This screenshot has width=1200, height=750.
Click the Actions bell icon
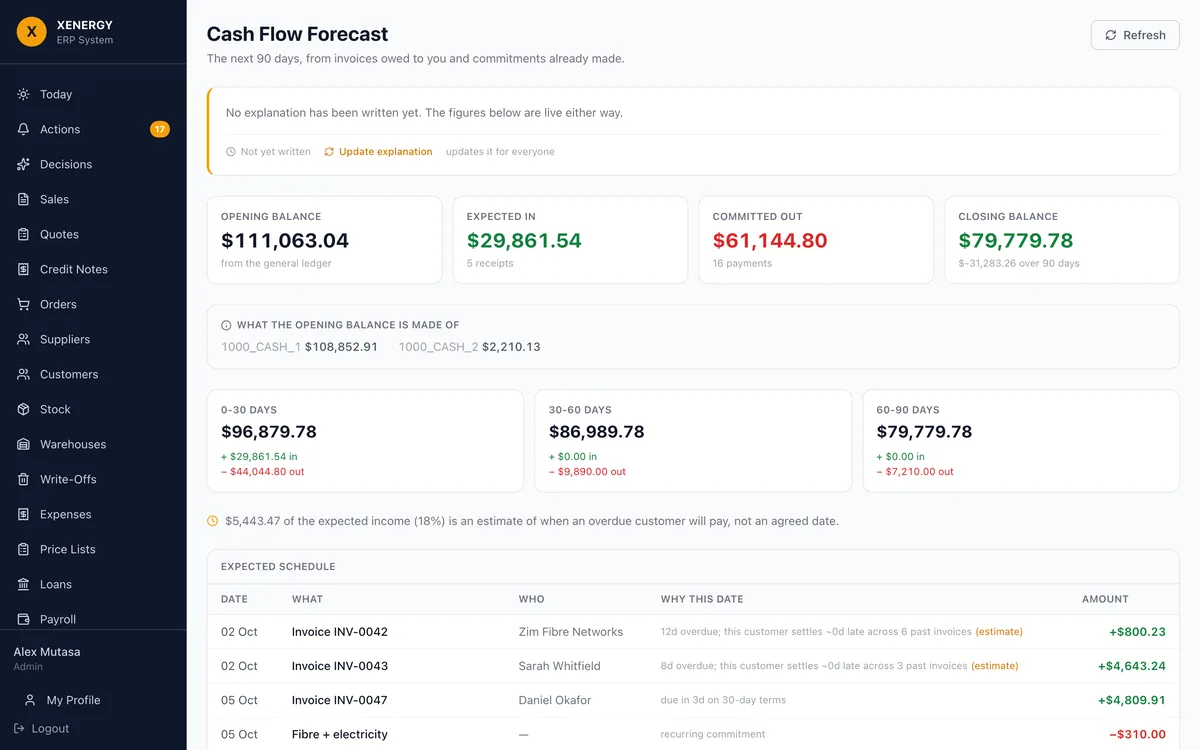click(23, 129)
